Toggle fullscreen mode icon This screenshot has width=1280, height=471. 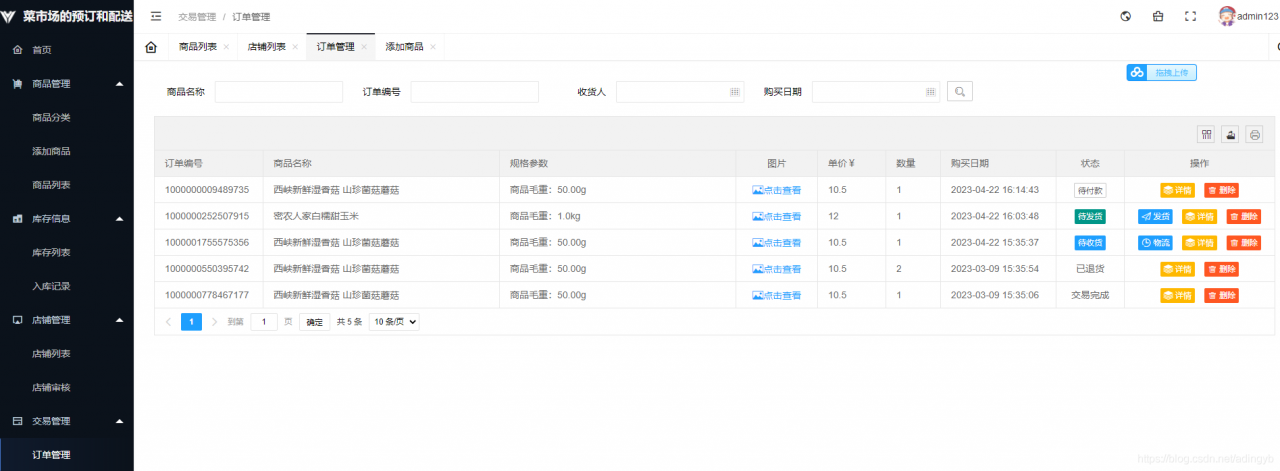coord(1190,16)
